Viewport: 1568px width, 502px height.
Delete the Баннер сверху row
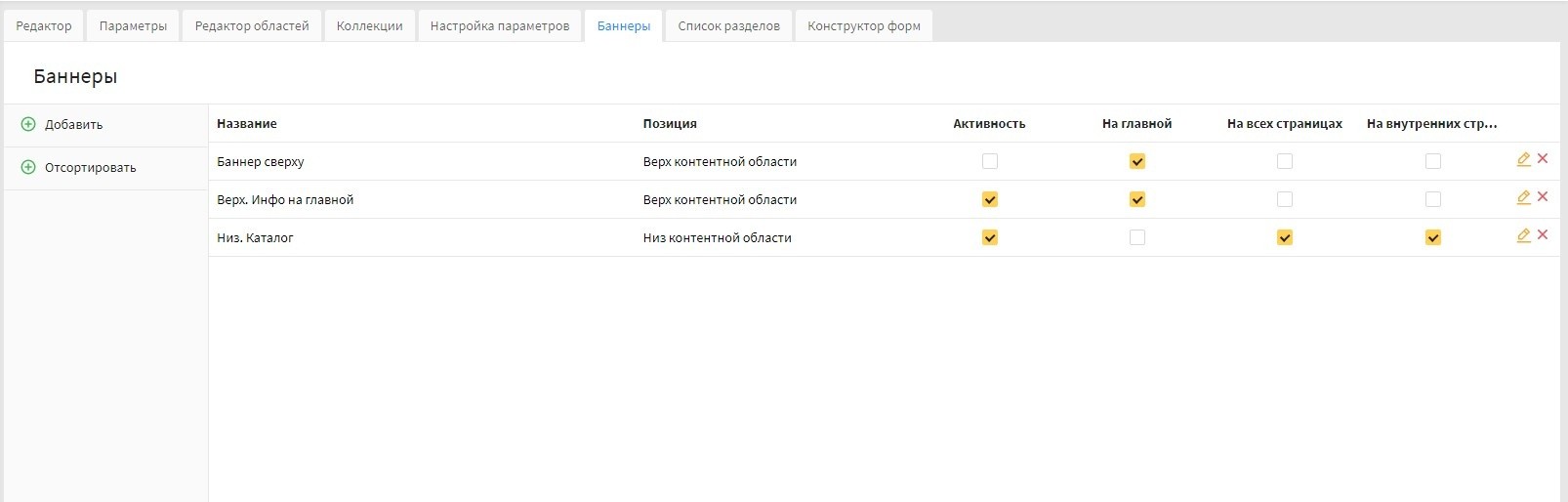[1543, 158]
